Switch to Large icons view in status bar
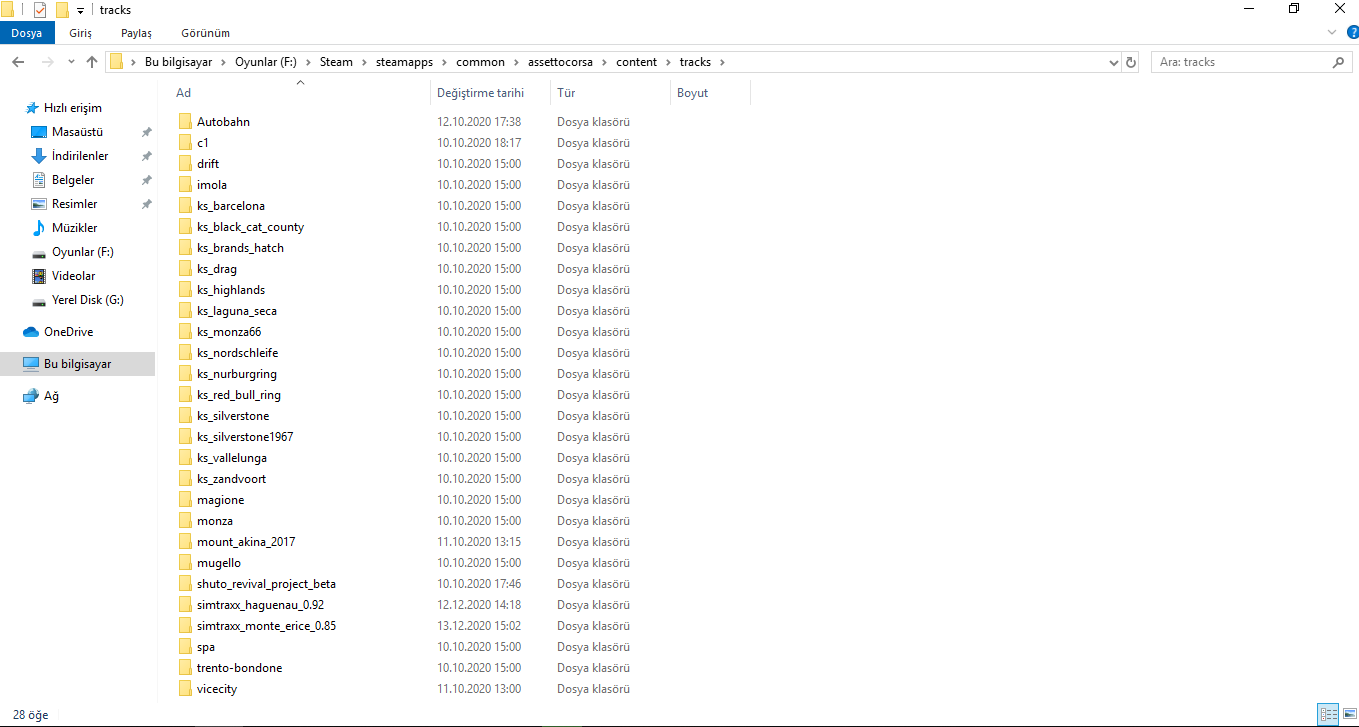This screenshot has width=1359, height=727. click(1348, 715)
